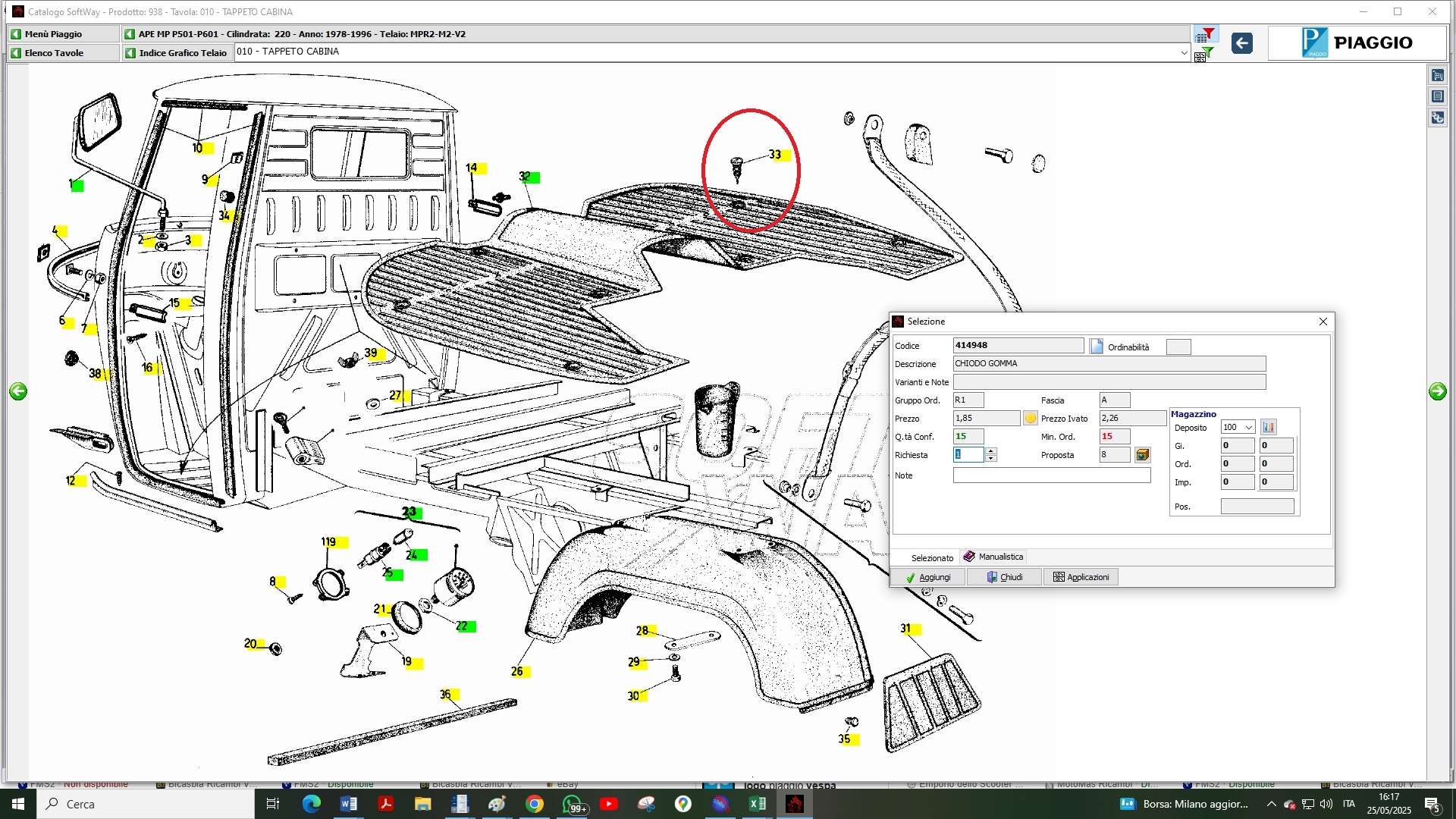Go to next table with green right arrow

click(x=1437, y=391)
